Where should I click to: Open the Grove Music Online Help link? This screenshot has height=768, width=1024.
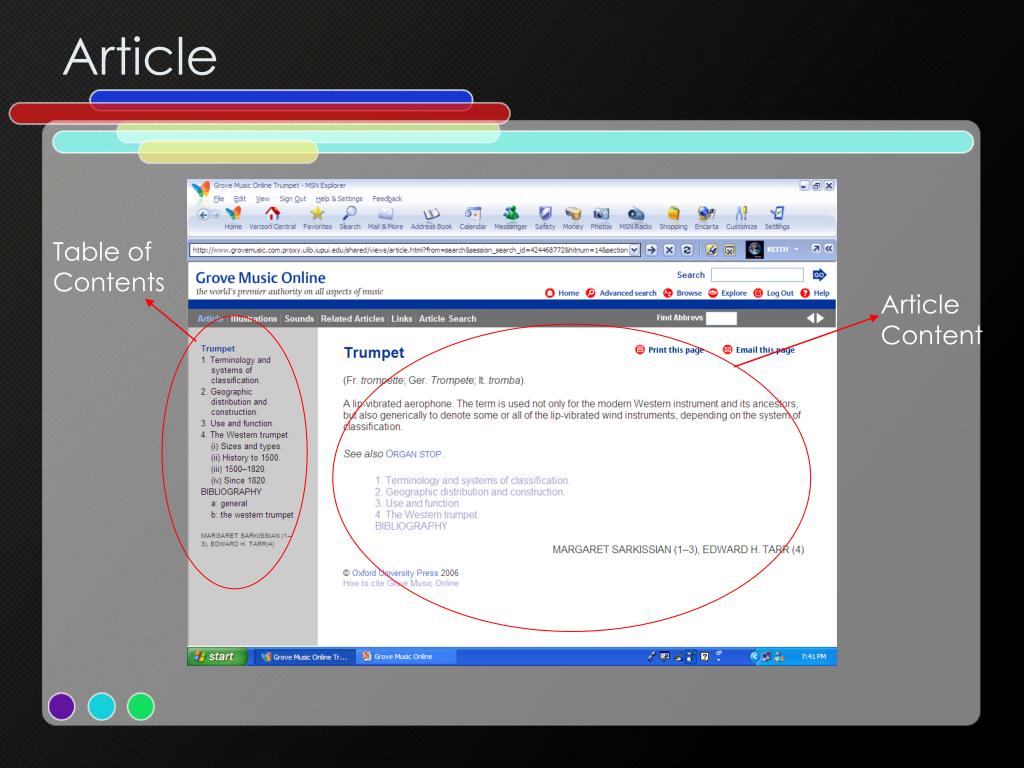815,293
